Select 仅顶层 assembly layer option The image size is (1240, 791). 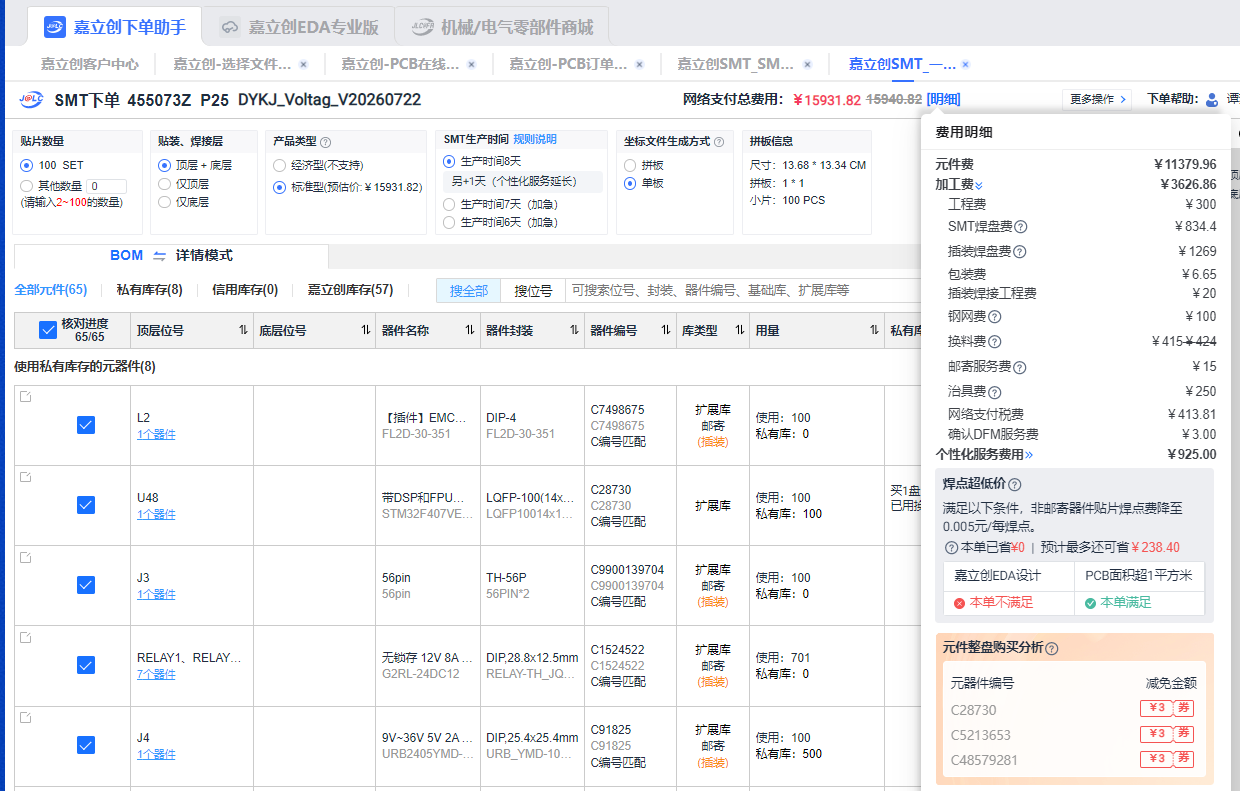165,183
